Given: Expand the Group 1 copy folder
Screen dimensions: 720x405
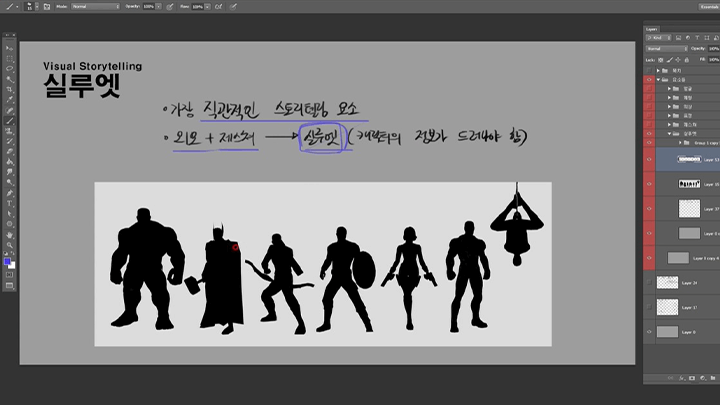Looking at the screenshot, I should [x=681, y=143].
